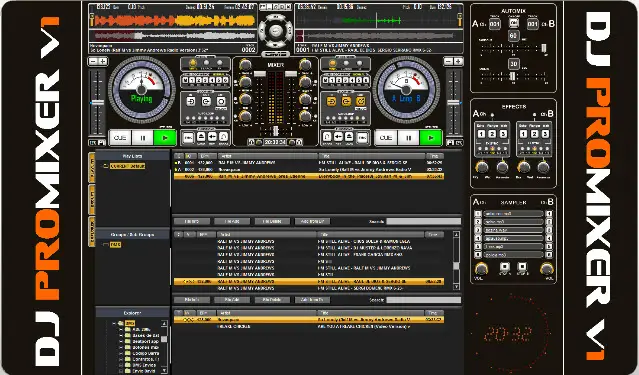The image size is (639, 375).
Task: Expand the top folder in Explorer tree
Action: 114,323
